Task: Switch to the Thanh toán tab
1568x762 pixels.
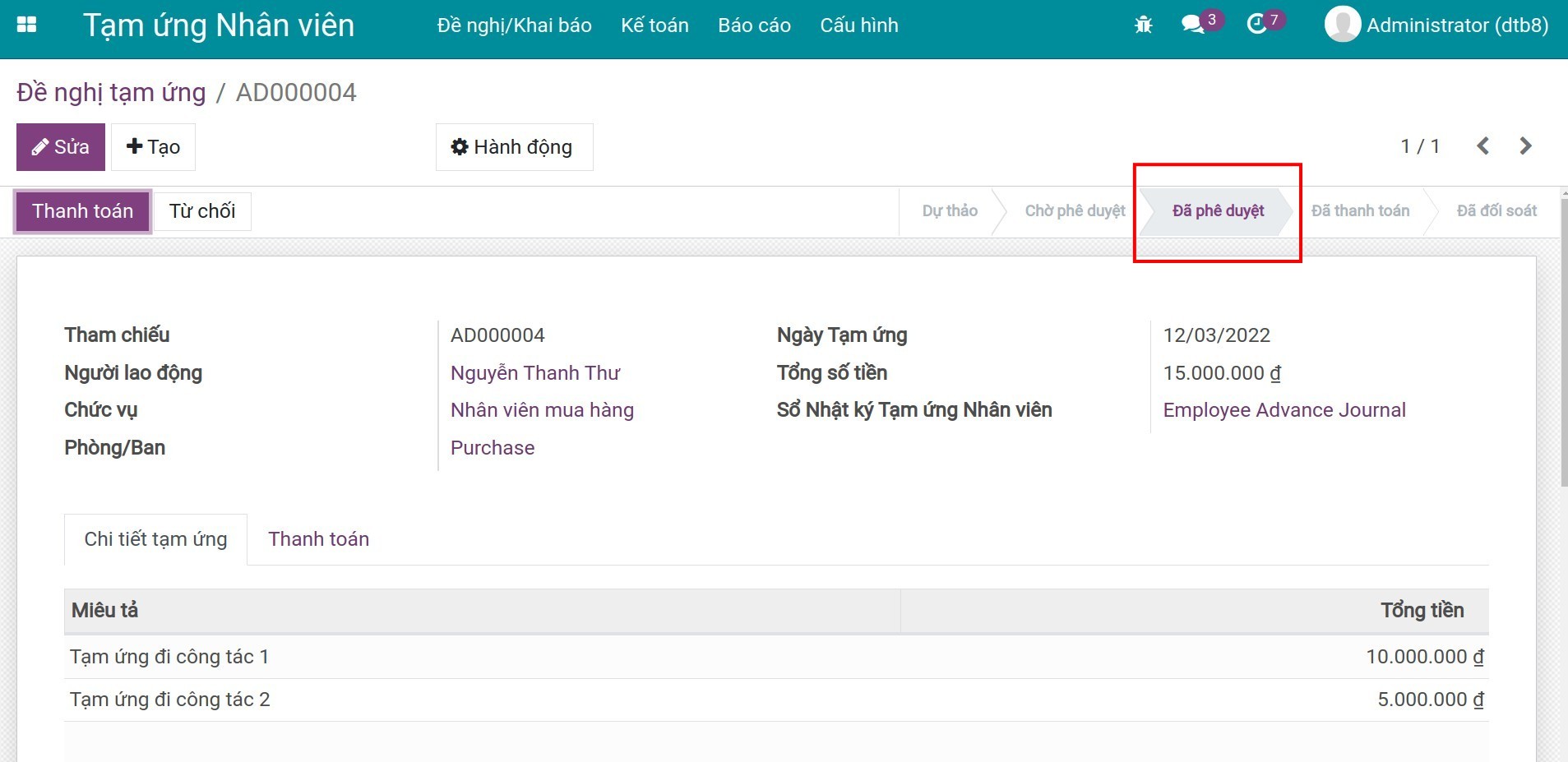Action: (x=318, y=539)
